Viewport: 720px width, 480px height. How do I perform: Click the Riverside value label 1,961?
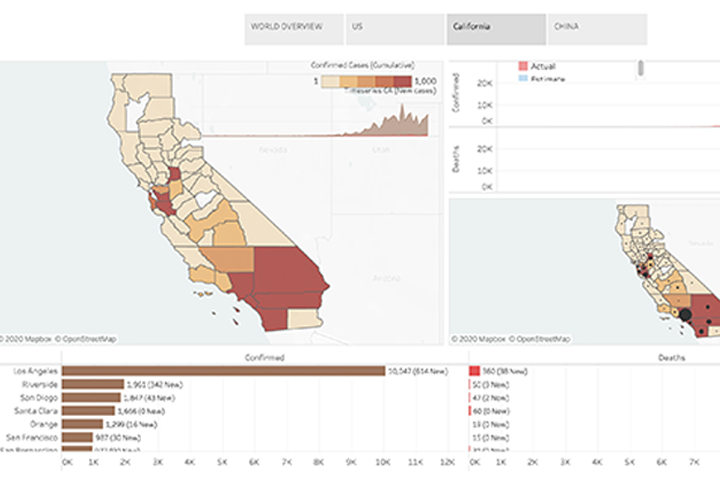[x=154, y=384]
